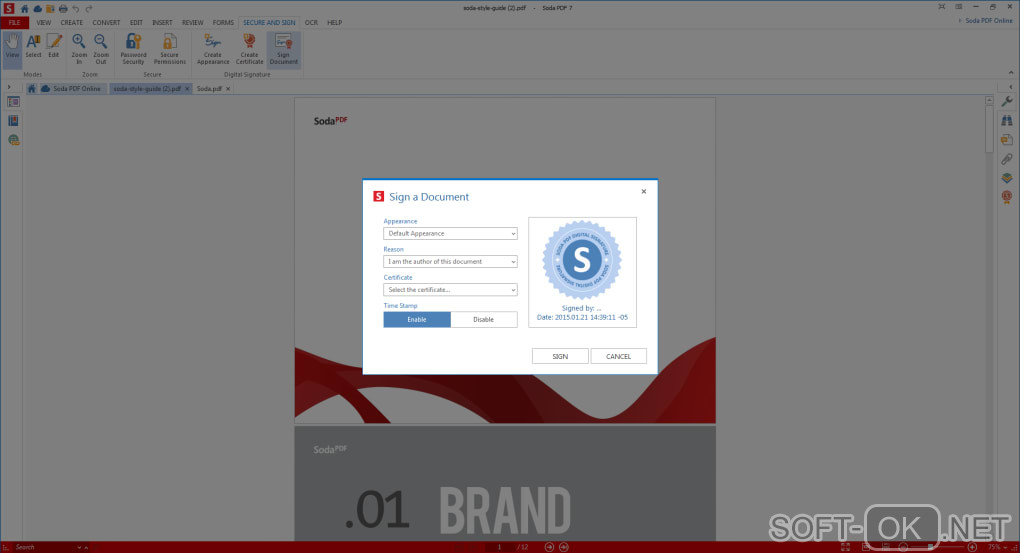Click the CANCEL button in dialog

tap(618, 357)
